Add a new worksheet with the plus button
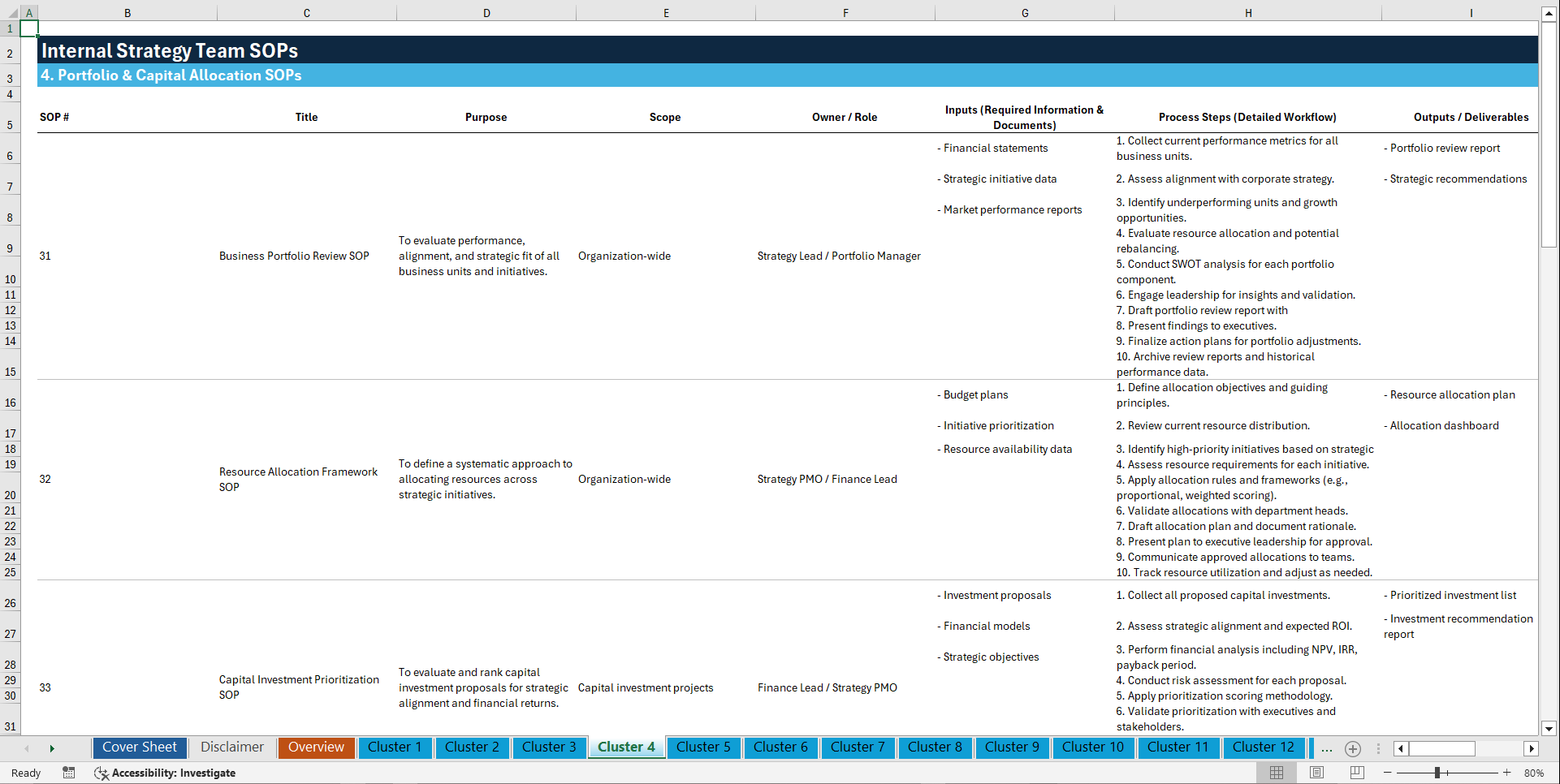The image size is (1560, 784). pos(1353,748)
